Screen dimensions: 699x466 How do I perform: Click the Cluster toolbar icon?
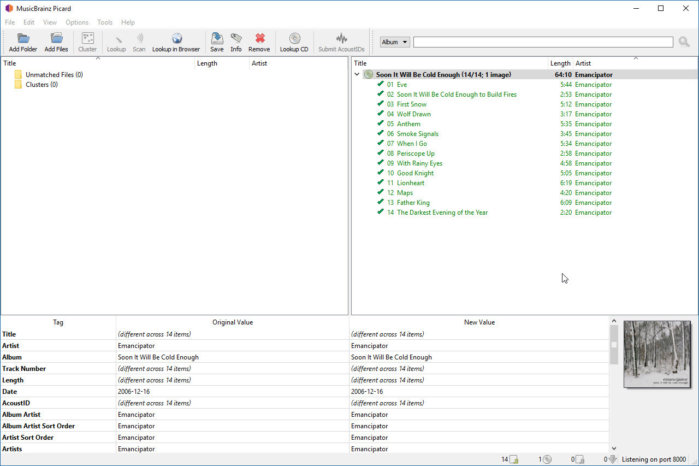(87, 39)
